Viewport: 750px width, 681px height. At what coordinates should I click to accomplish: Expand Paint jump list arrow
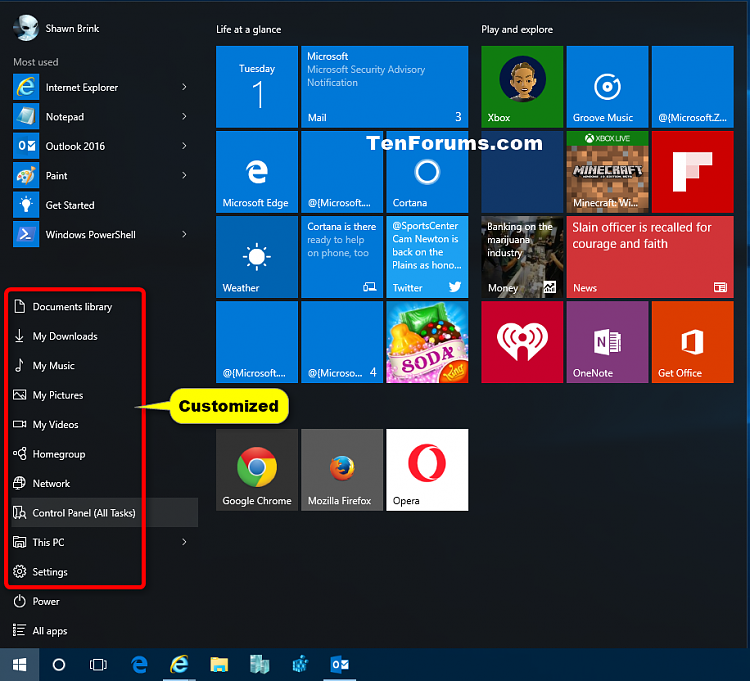coord(184,176)
